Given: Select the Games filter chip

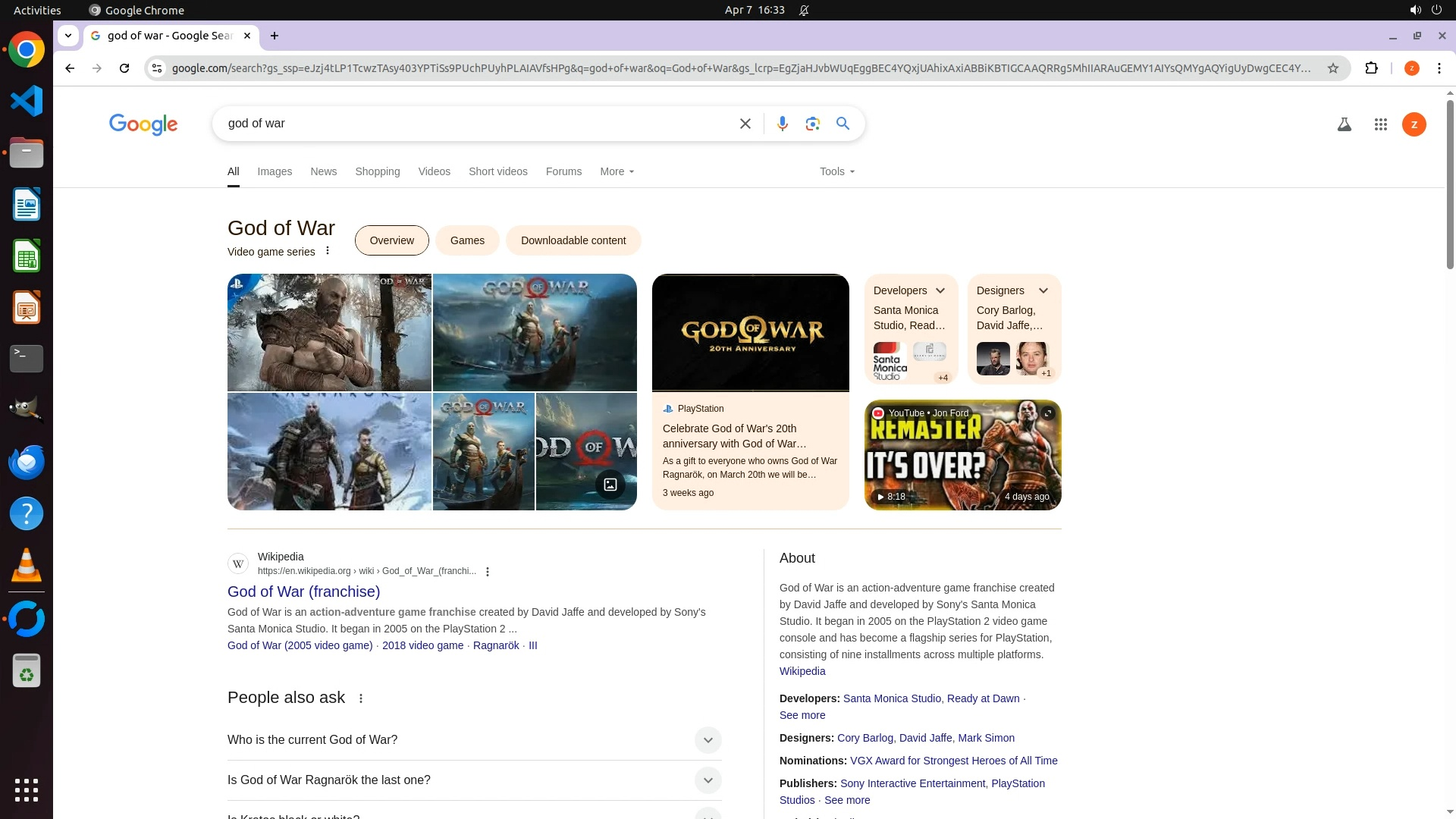Looking at the screenshot, I should (467, 240).
